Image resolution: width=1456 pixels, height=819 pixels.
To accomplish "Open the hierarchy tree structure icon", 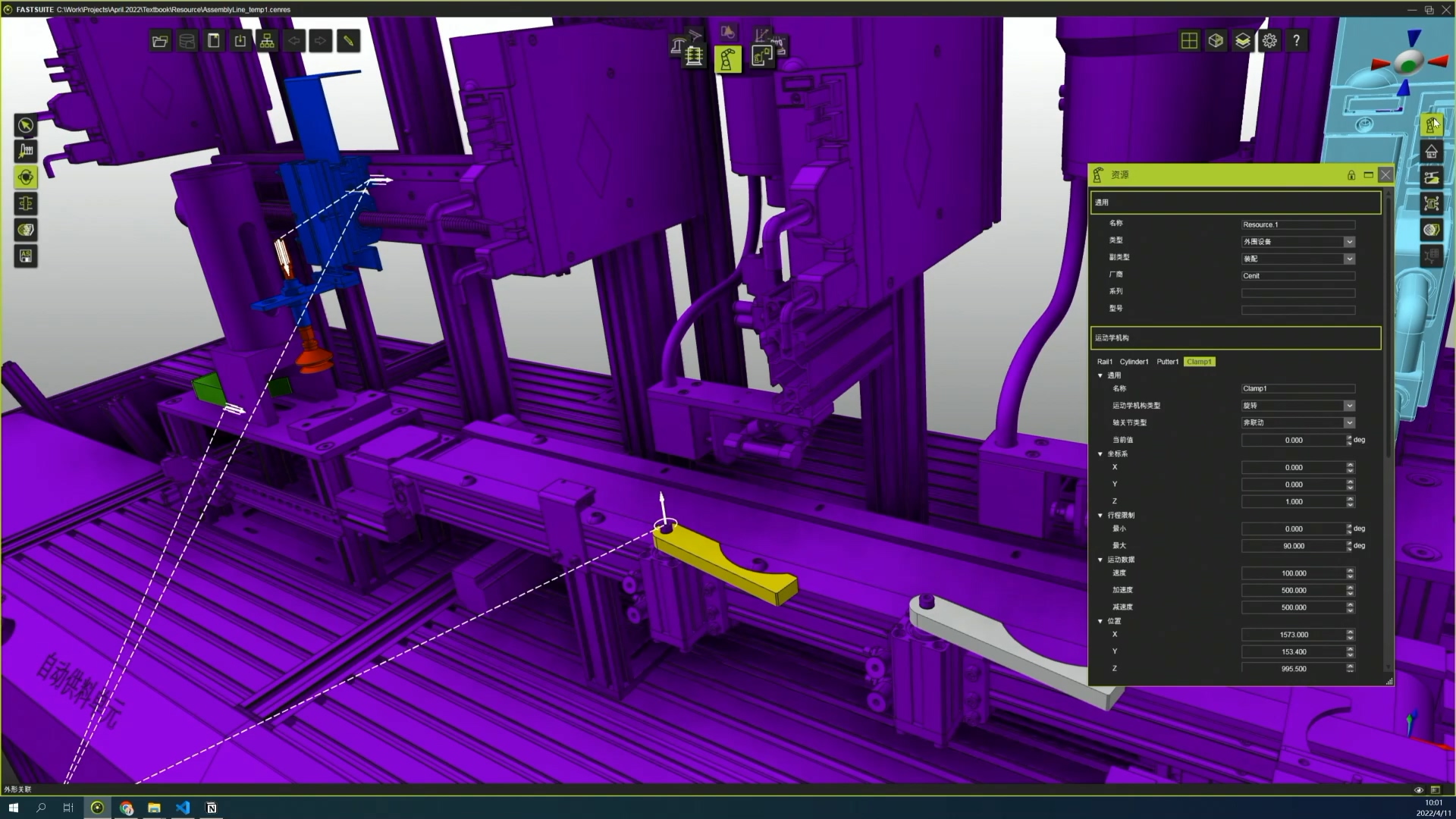I will pos(267,41).
